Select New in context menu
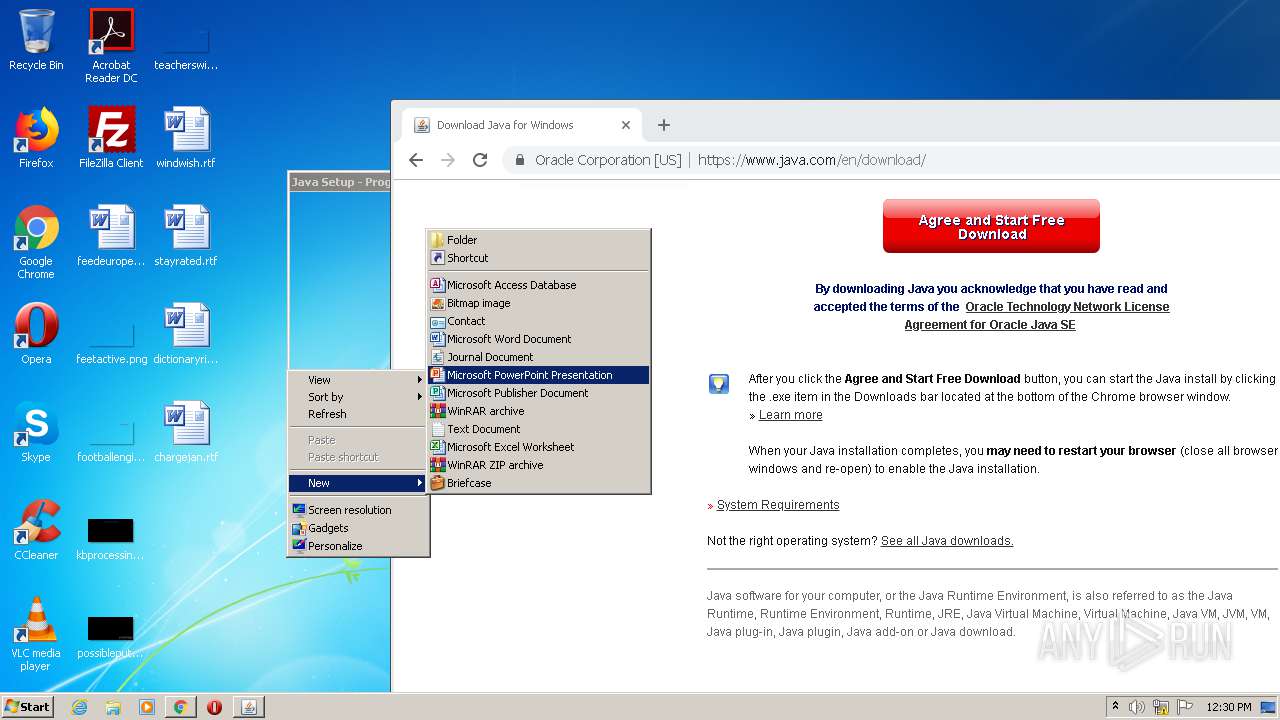Screen dimensions: 1280x720 (358, 483)
